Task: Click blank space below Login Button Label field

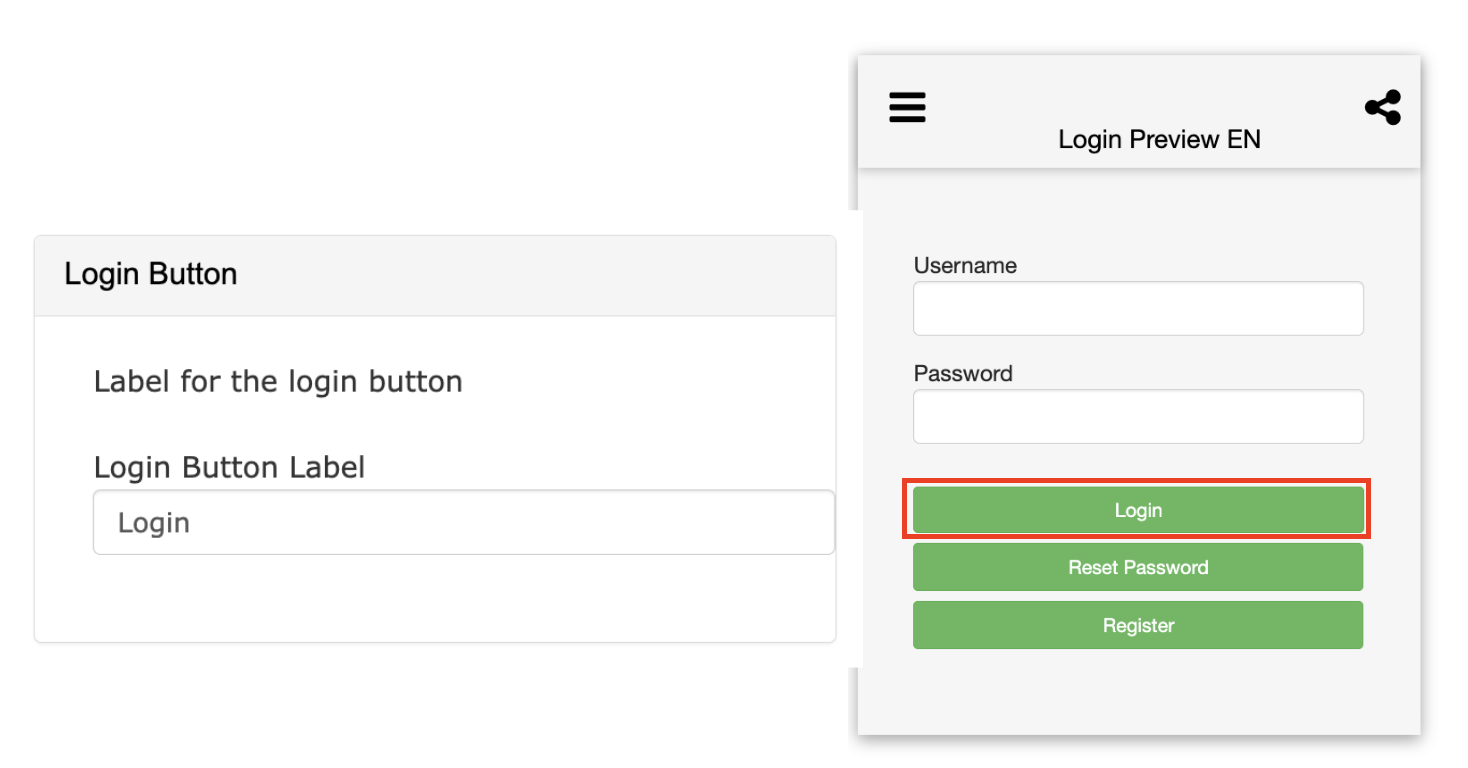Action: 435,600
